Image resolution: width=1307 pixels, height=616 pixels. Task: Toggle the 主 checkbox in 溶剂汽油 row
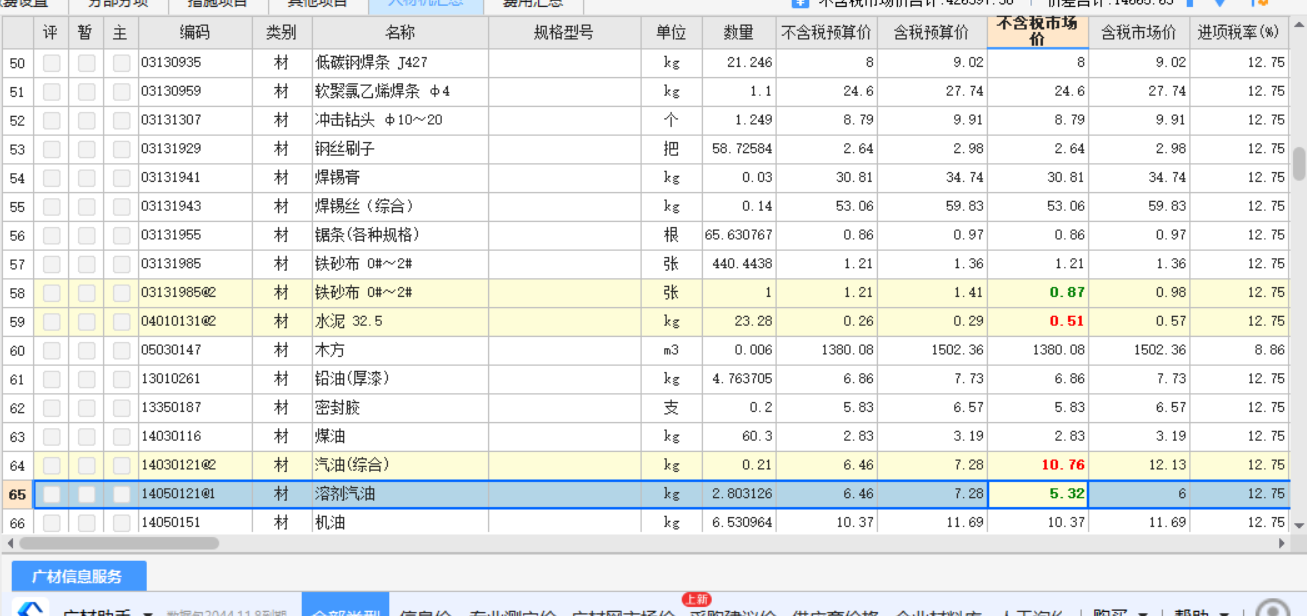(x=121, y=494)
